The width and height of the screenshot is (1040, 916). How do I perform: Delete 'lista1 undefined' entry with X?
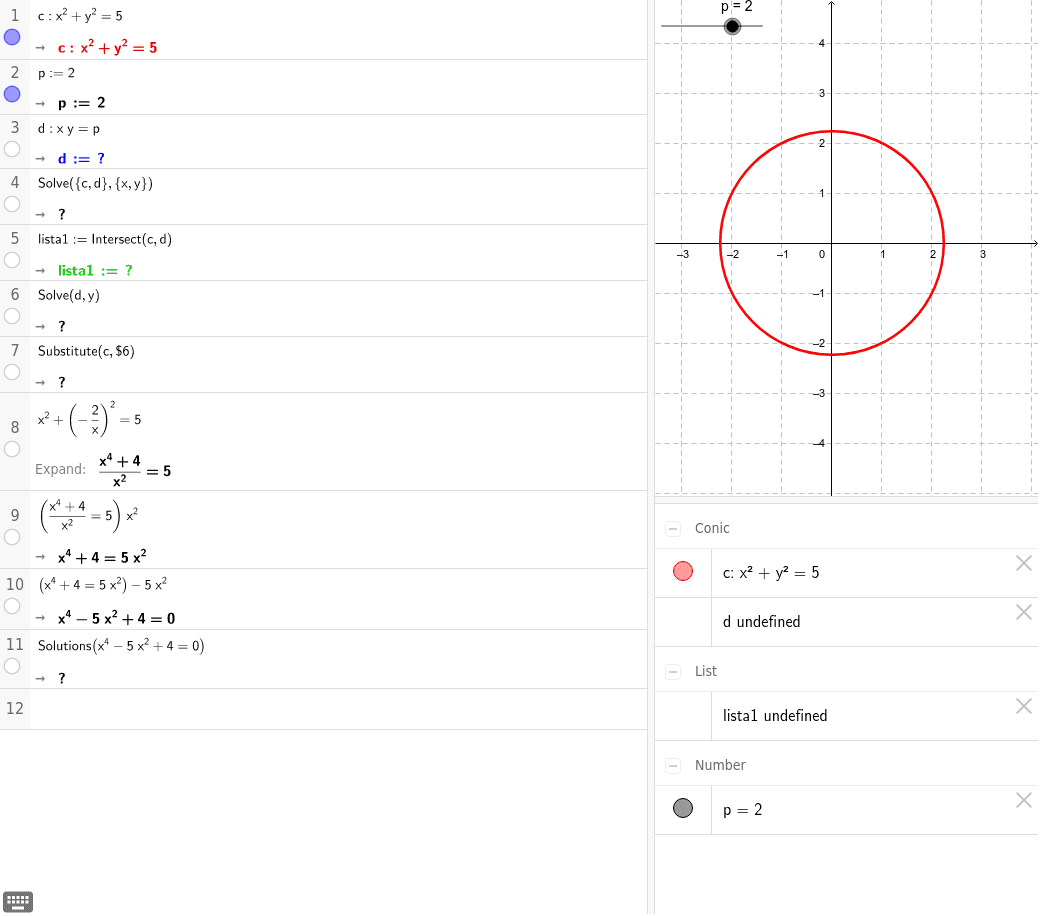1023,706
